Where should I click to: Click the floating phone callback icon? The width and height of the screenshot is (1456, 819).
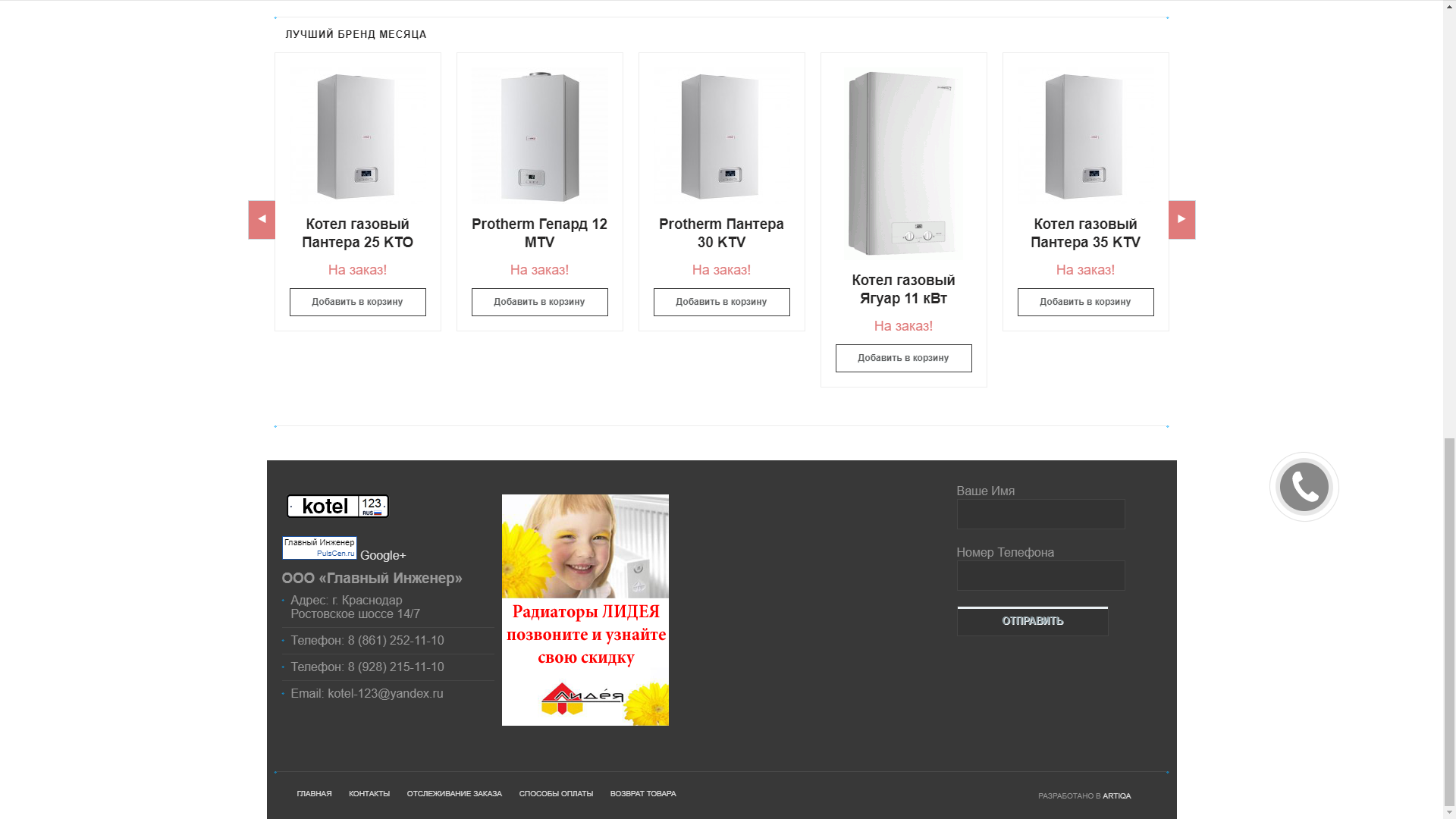point(1304,487)
